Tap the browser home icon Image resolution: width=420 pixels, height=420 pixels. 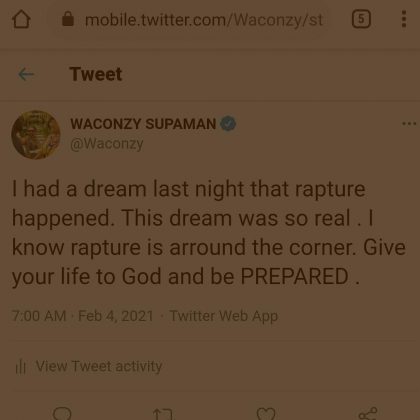[21, 19]
